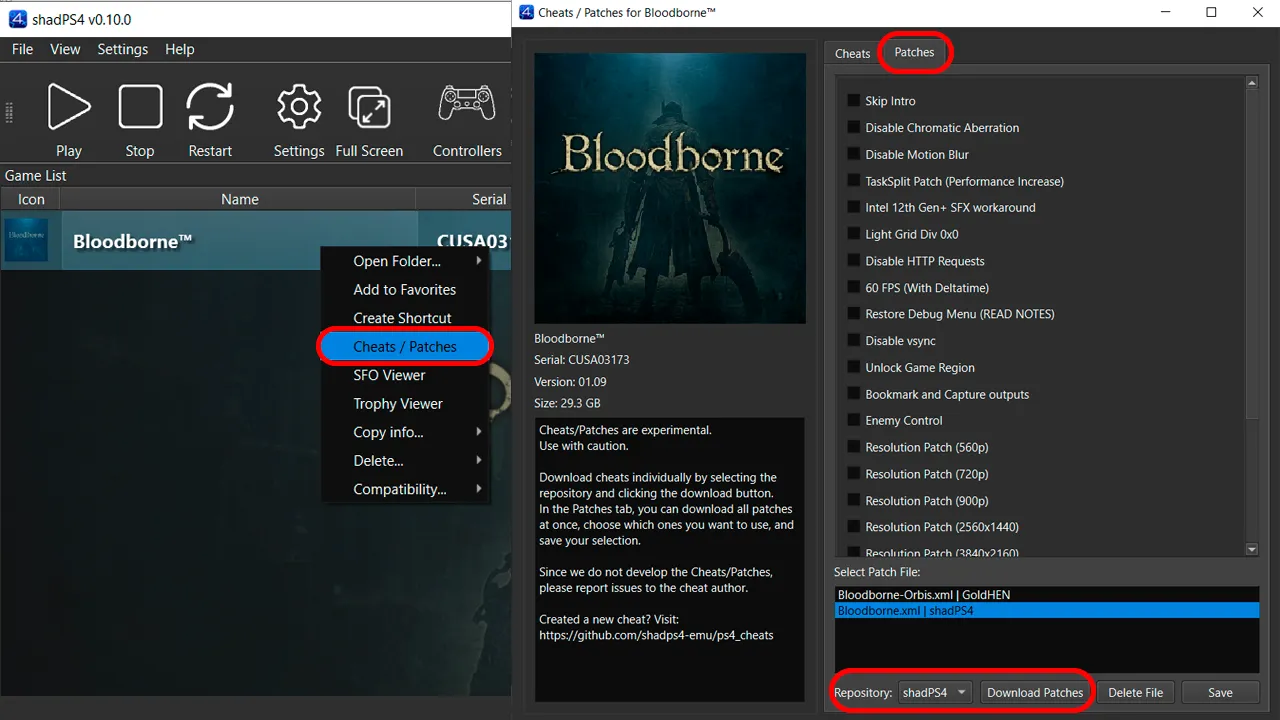Click the Bloodborne game icon in the list

click(x=27, y=240)
